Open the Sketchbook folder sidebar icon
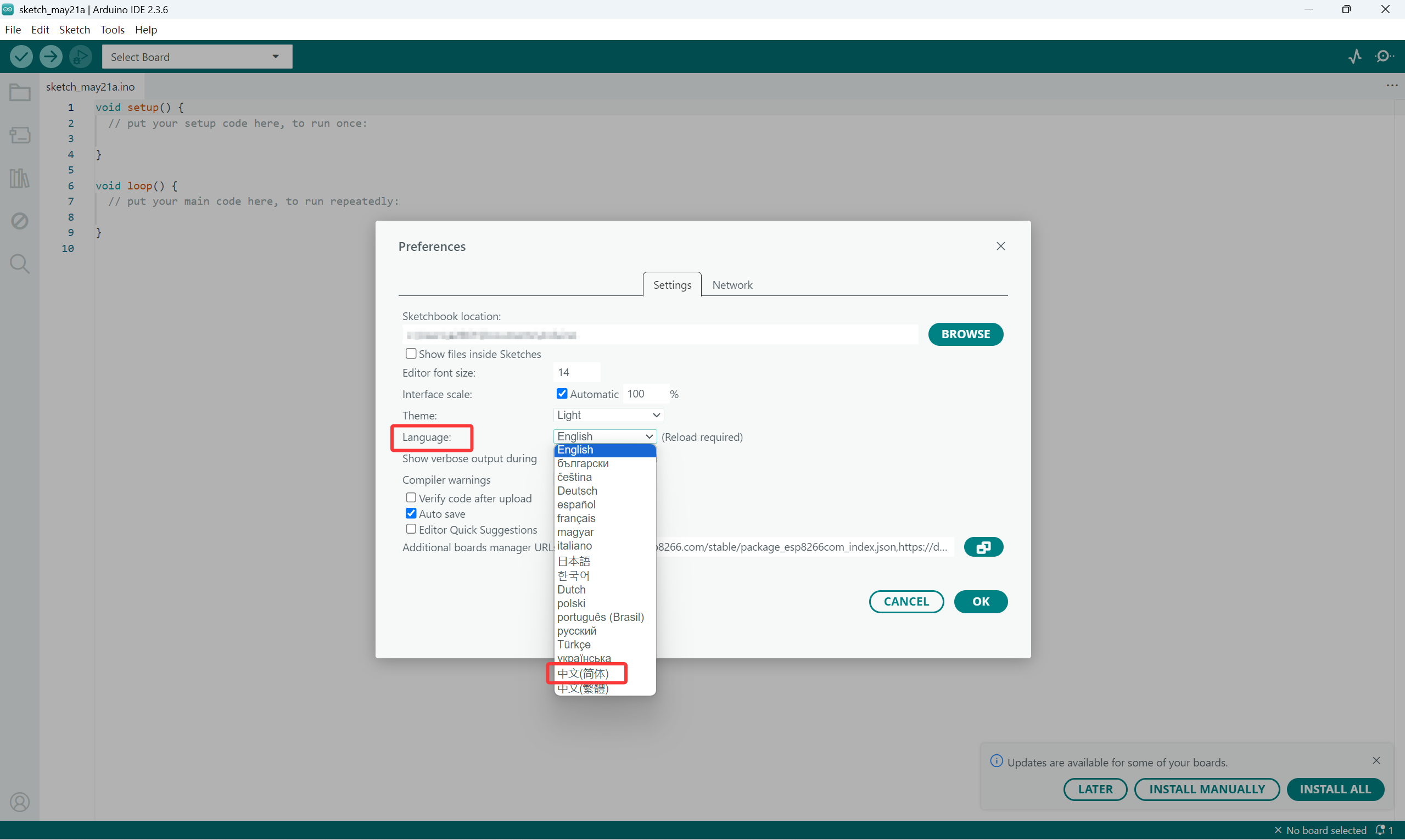The width and height of the screenshot is (1405, 840). pyautogui.click(x=20, y=92)
